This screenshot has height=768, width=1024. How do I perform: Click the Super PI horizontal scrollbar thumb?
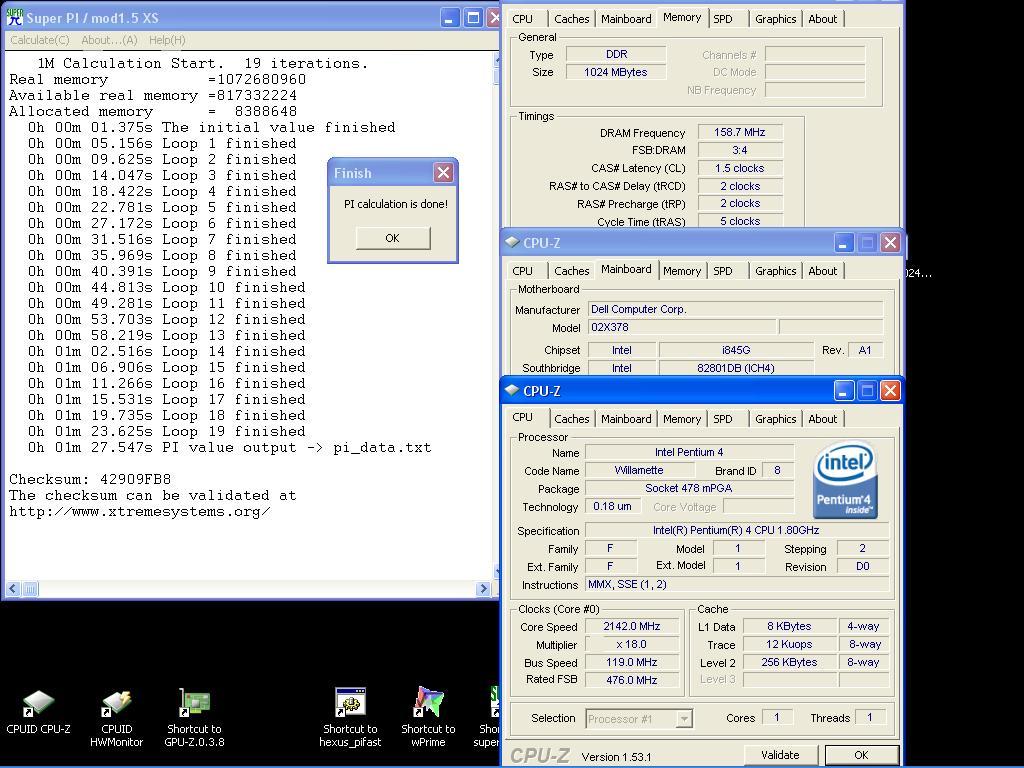click(x=30, y=588)
